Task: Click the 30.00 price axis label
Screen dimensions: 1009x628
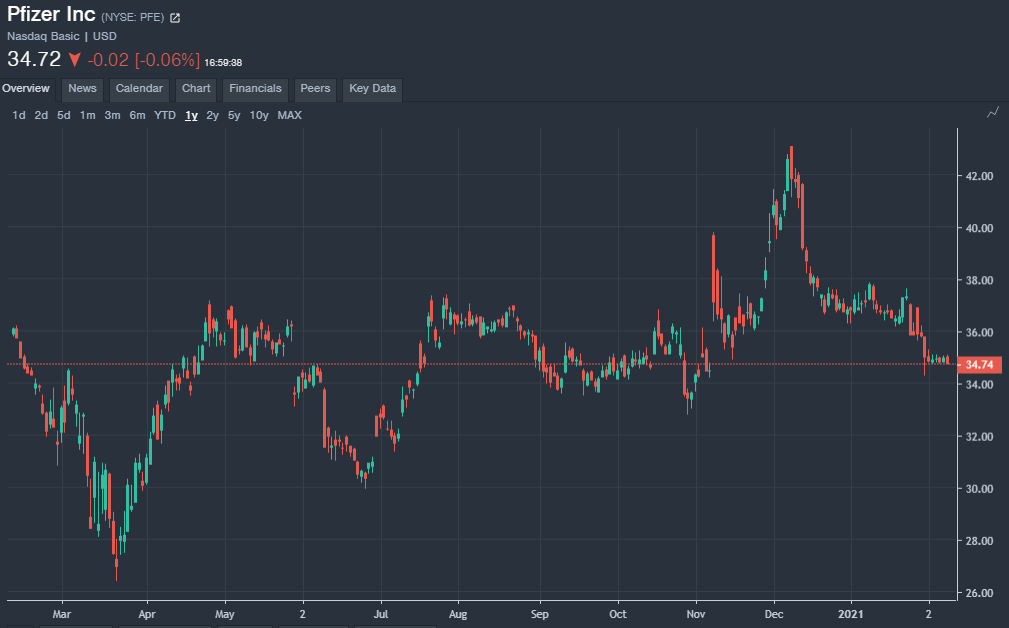Action: 979,488
